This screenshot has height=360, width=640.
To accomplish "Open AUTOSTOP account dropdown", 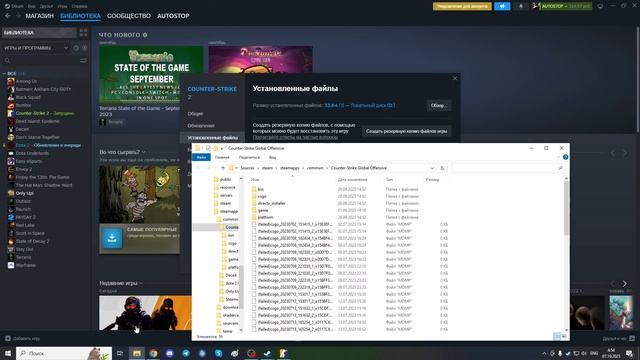I will coord(565,6).
